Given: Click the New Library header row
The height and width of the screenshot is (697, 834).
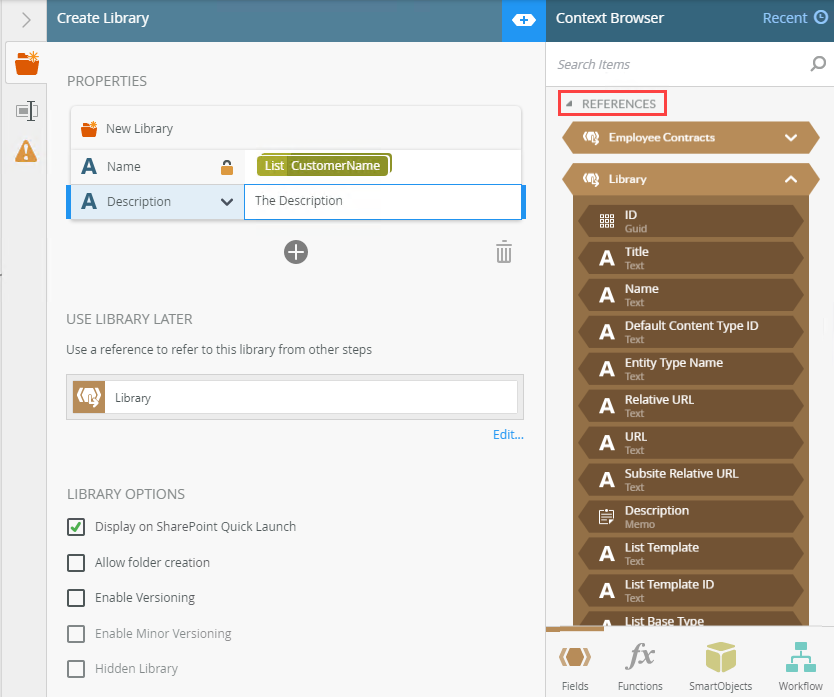Looking at the screenshot, I should coord(296,129).
